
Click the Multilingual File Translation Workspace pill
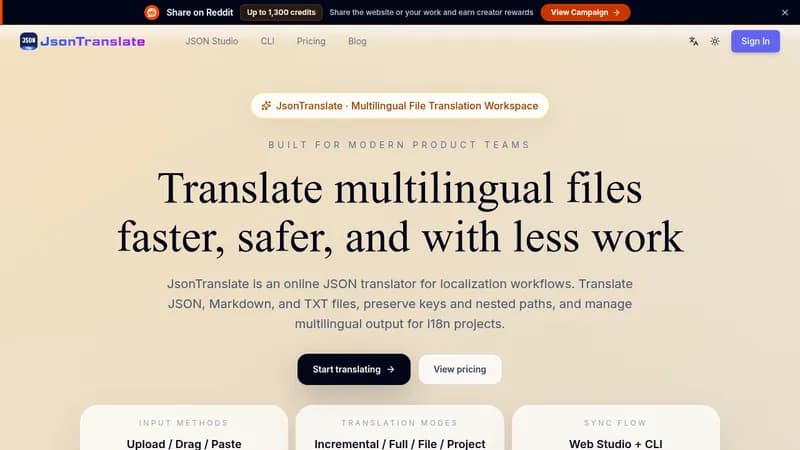(399, 106)
